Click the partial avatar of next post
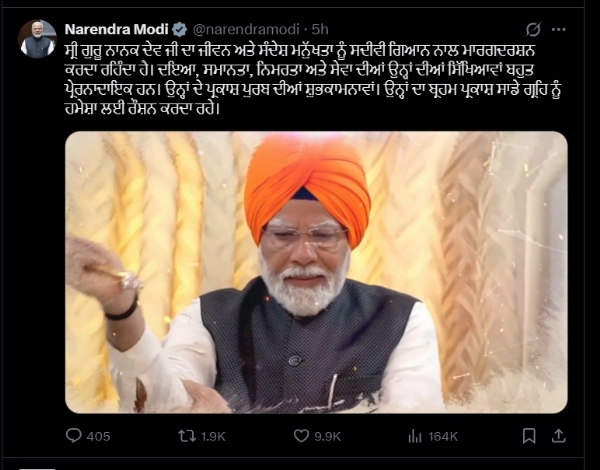 coord(37,468)
